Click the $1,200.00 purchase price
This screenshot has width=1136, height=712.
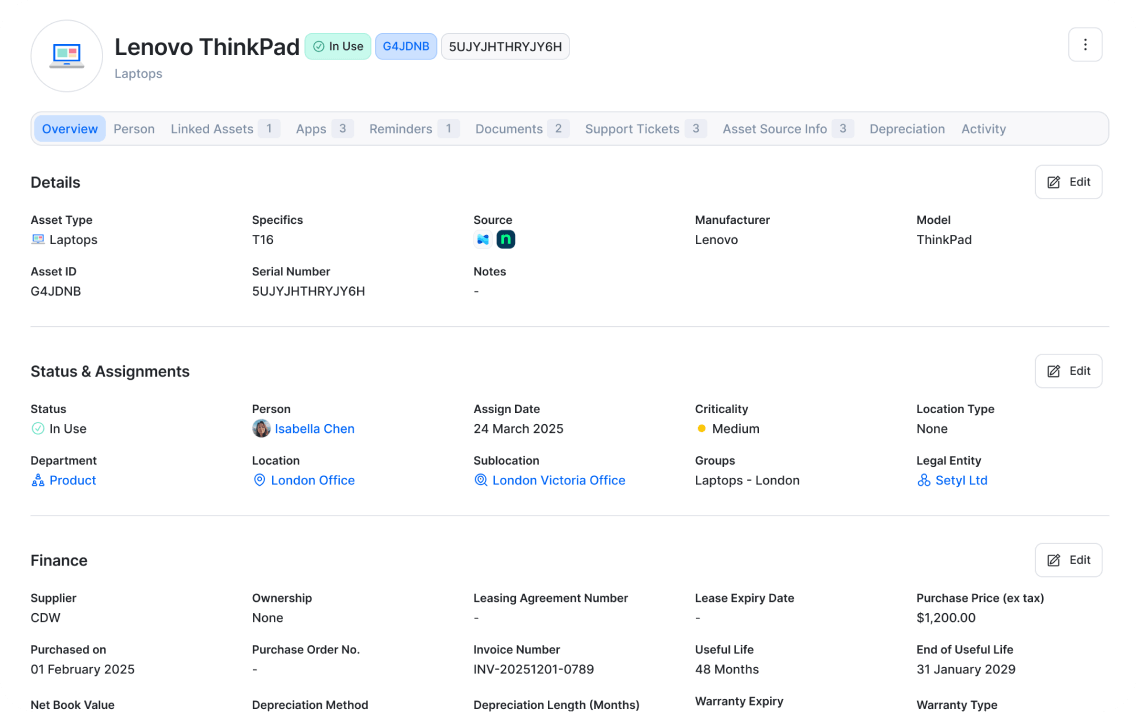coord(945,618)
